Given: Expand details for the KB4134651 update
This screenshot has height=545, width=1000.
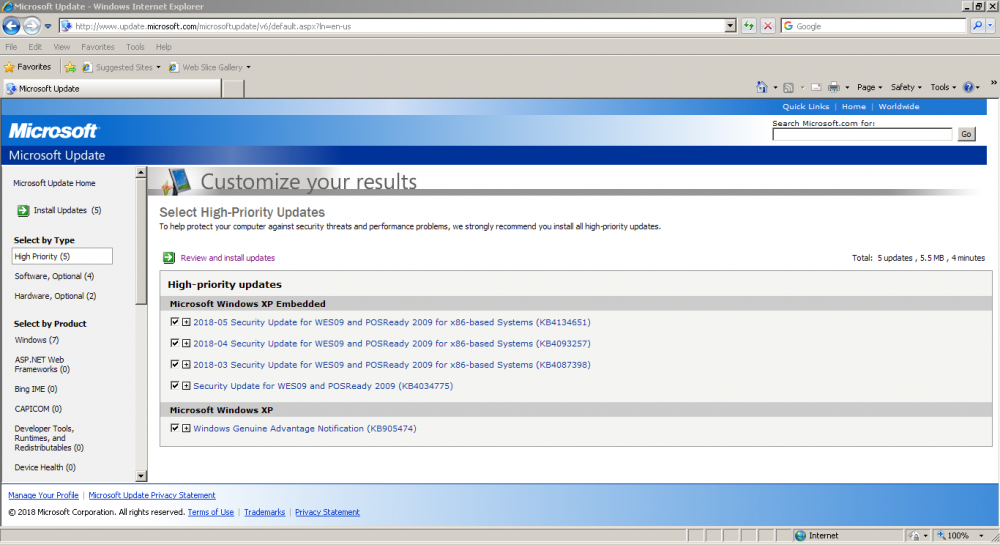Looking at the screenshot, I should pyautogui.click(x=186, y=322).
